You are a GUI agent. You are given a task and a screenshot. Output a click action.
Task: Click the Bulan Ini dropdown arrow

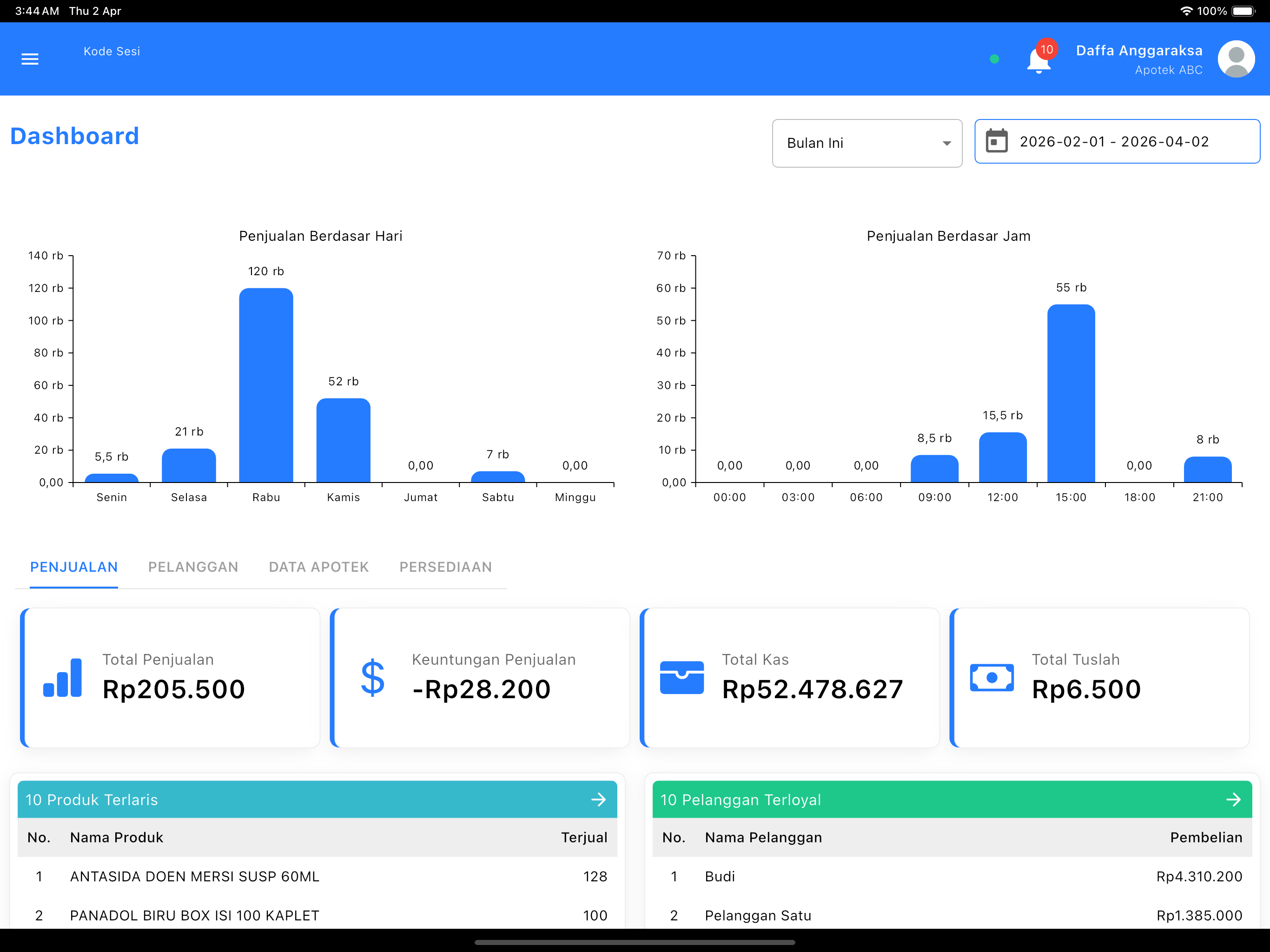947,144
